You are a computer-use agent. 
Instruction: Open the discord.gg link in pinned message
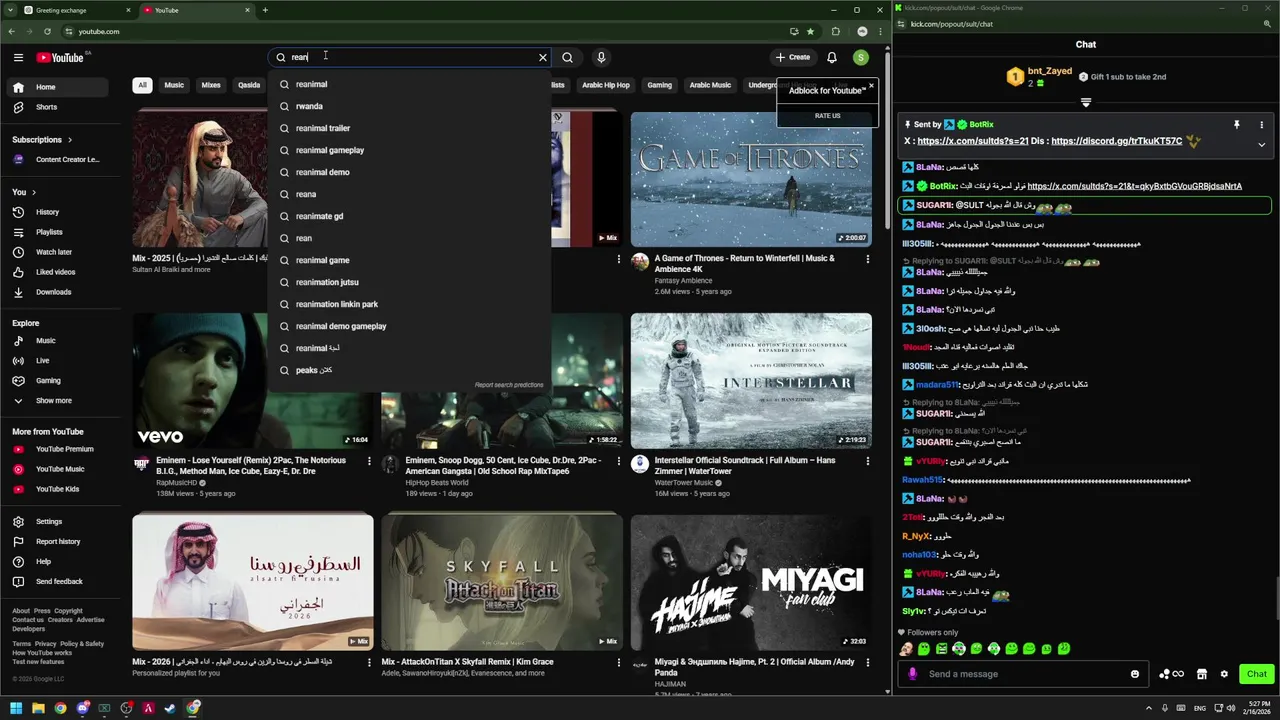click(x=1116, y=141)
